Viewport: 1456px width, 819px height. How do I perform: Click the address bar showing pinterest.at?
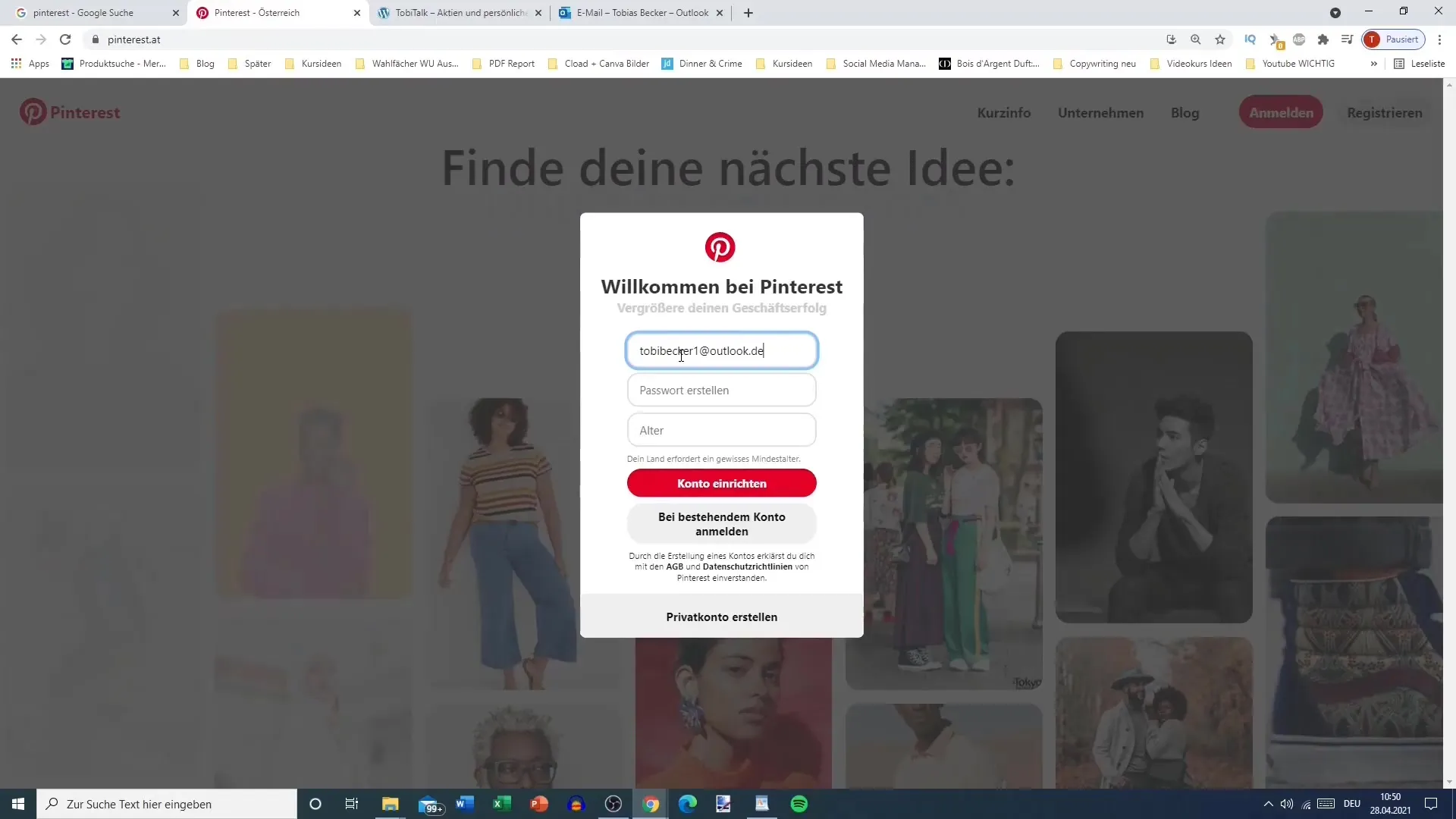(x=622, y=39)
